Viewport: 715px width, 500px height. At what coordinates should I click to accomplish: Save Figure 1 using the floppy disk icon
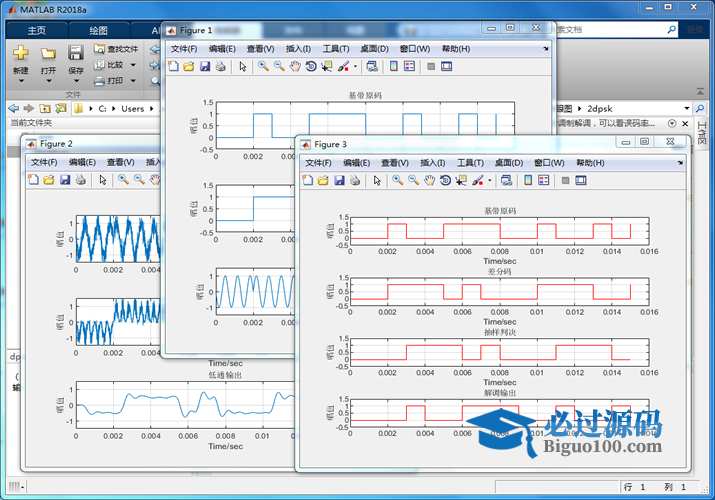tap(205, 67)
